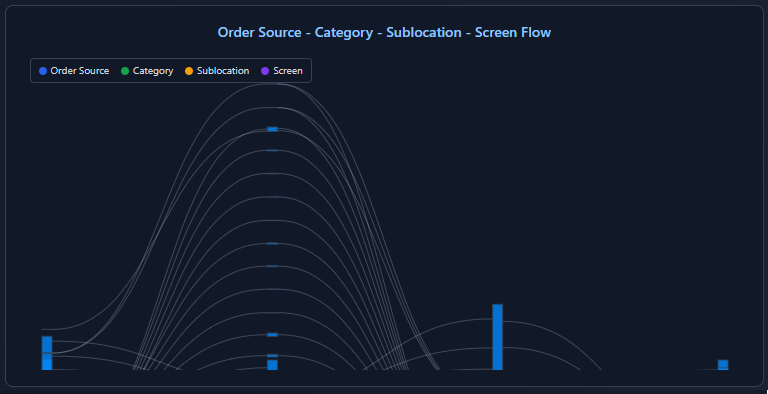The height and width of the screenshot is (394, 768).
Task: Click the purple Screen legend dot
Action: pos(265,71)
